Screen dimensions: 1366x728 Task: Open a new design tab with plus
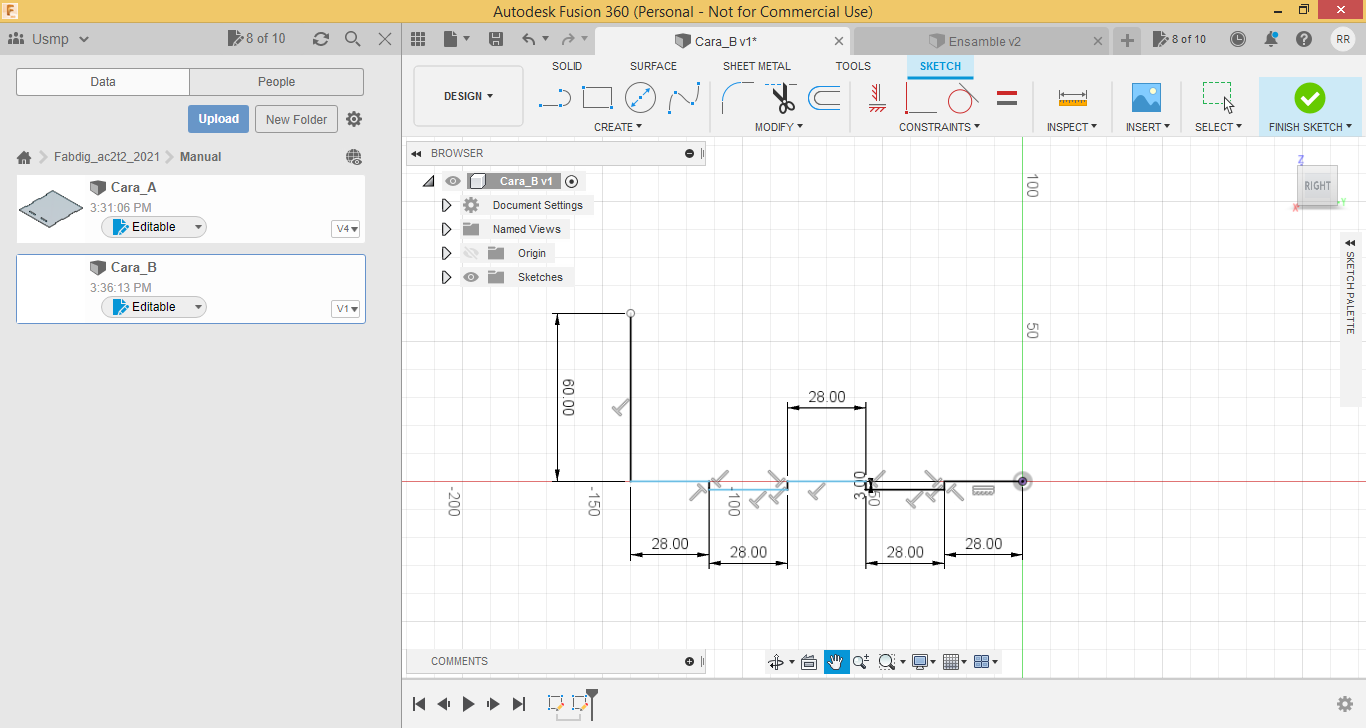(x=1127, y=40)
